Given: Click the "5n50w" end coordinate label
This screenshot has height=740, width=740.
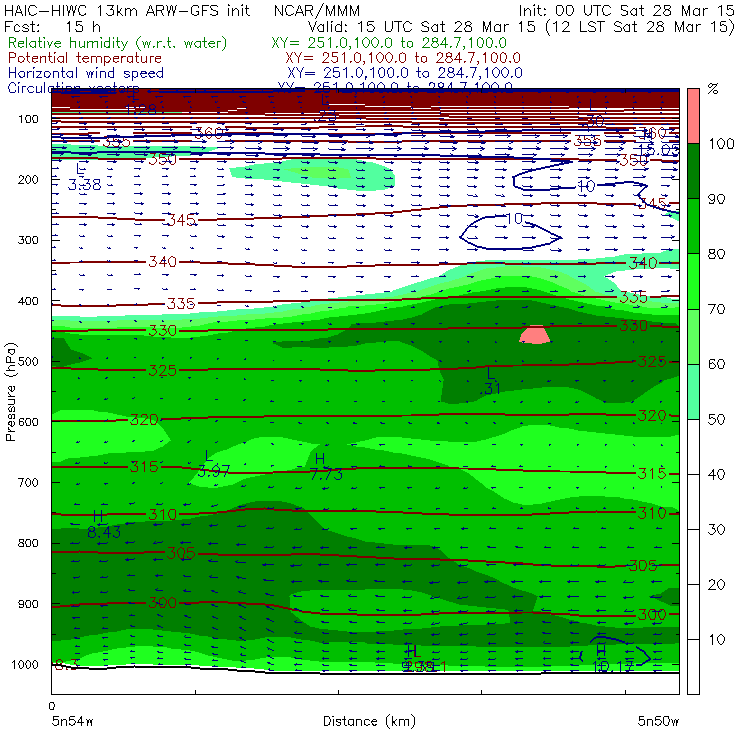Looking at the screenshot, I should (658, 721).
